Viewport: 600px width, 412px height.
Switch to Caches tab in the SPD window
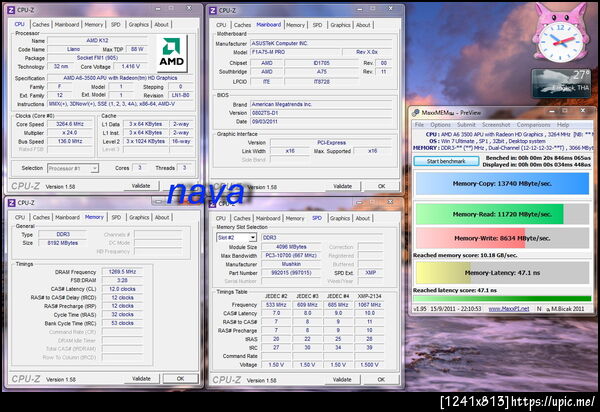[x=242, y=218]
